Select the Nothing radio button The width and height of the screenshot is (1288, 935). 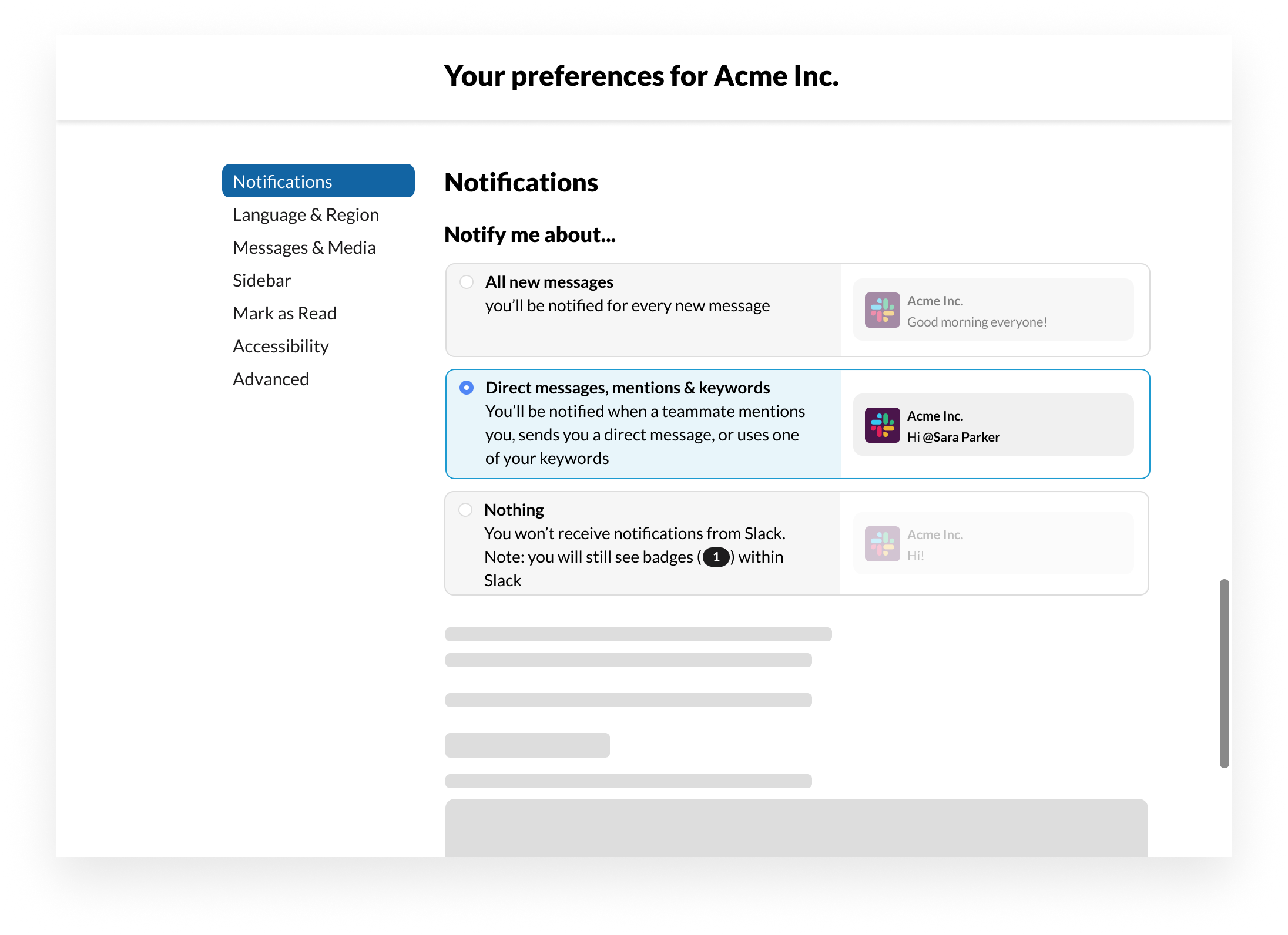pos(465,510)
